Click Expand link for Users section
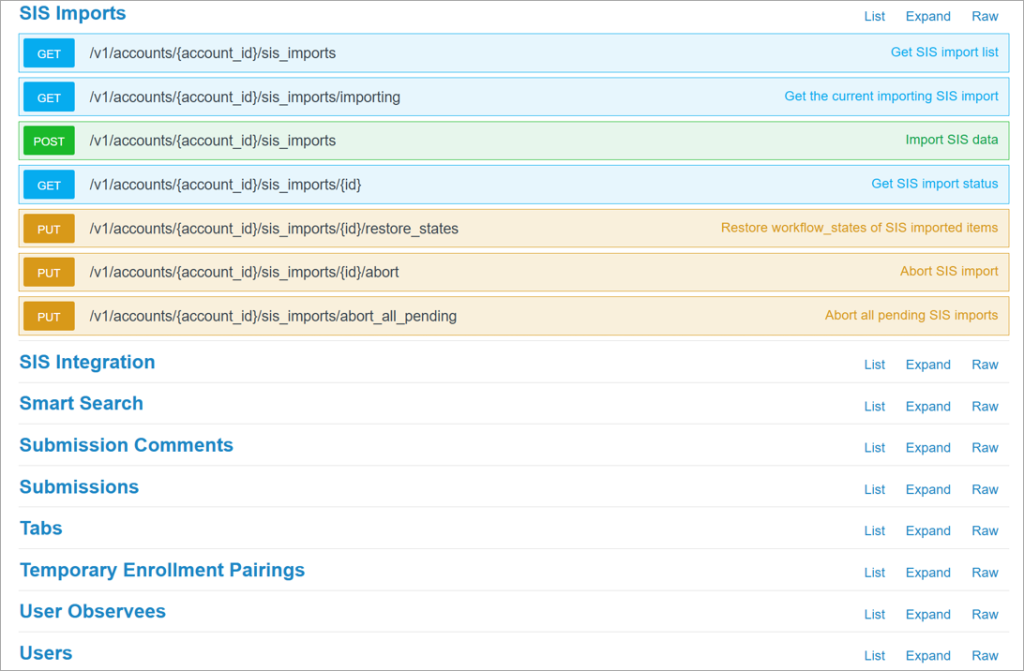The height and width of the screenshot is (671, 1024). click(928, 655)
